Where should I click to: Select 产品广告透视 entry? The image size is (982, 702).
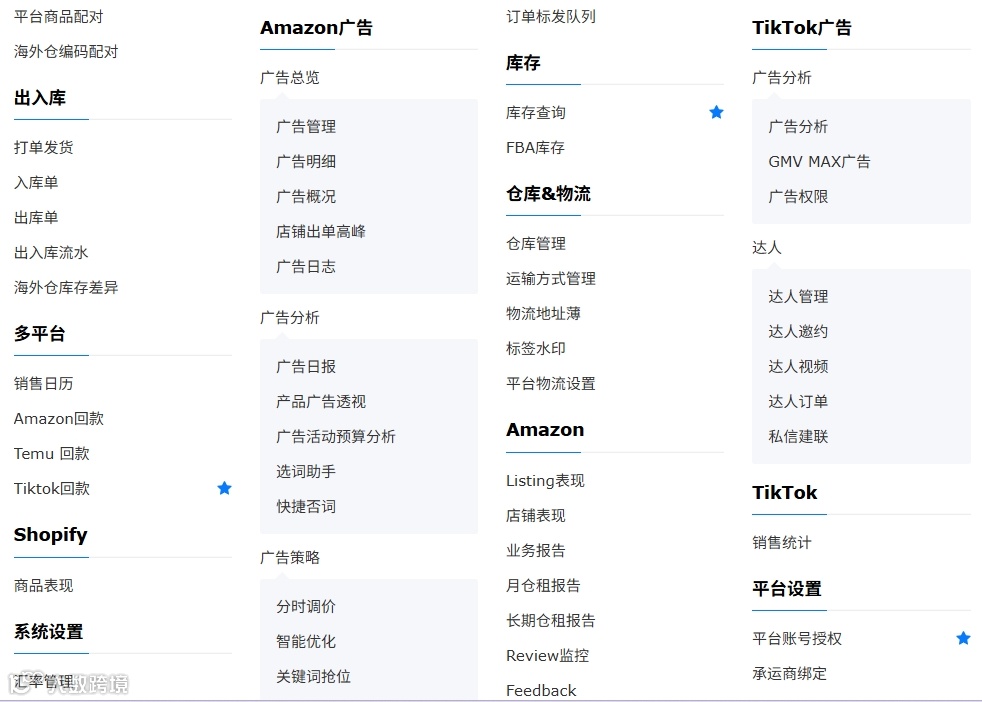(x=321, y=401)
